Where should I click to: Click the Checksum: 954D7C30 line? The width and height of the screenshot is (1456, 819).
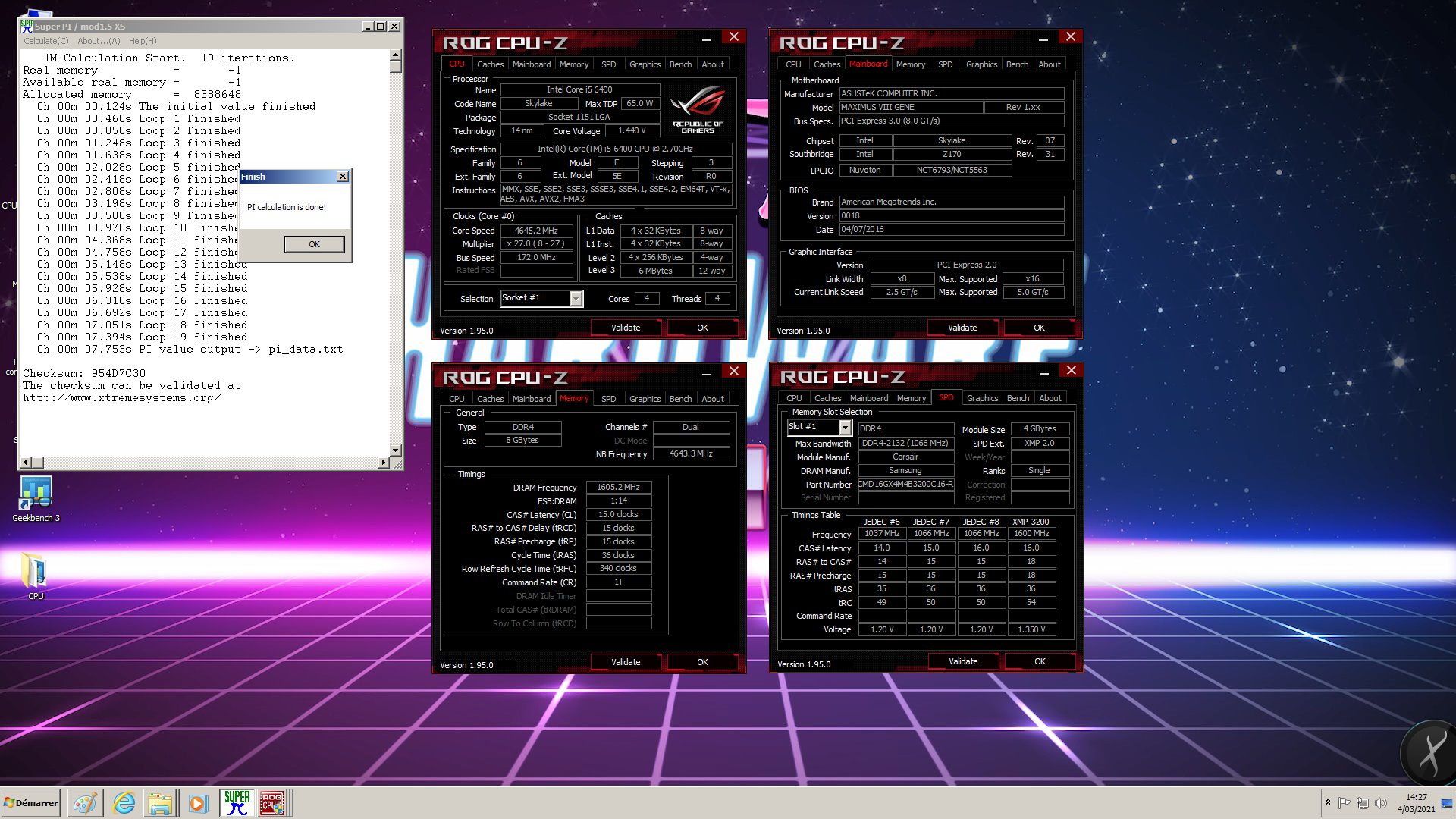tap(84, 374)
